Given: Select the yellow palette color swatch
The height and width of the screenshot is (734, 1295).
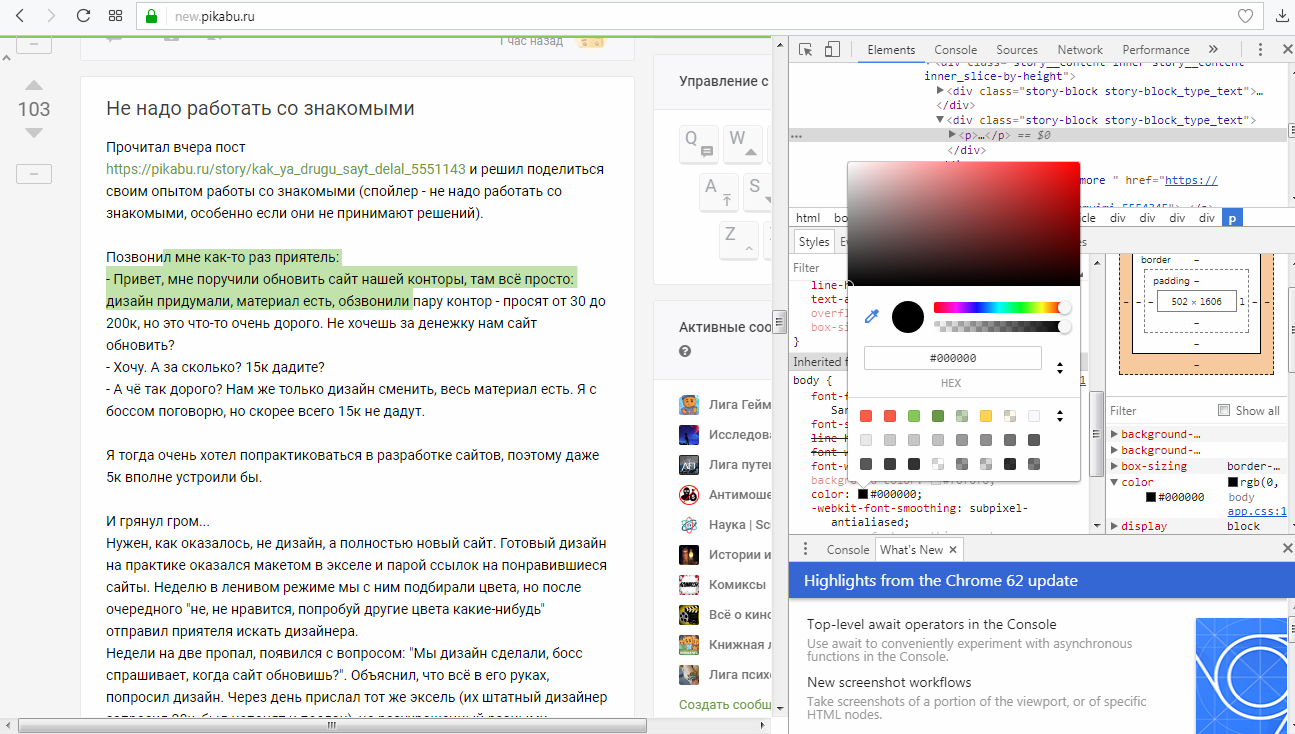Looking at the screenshot, I should pos(986,416).
